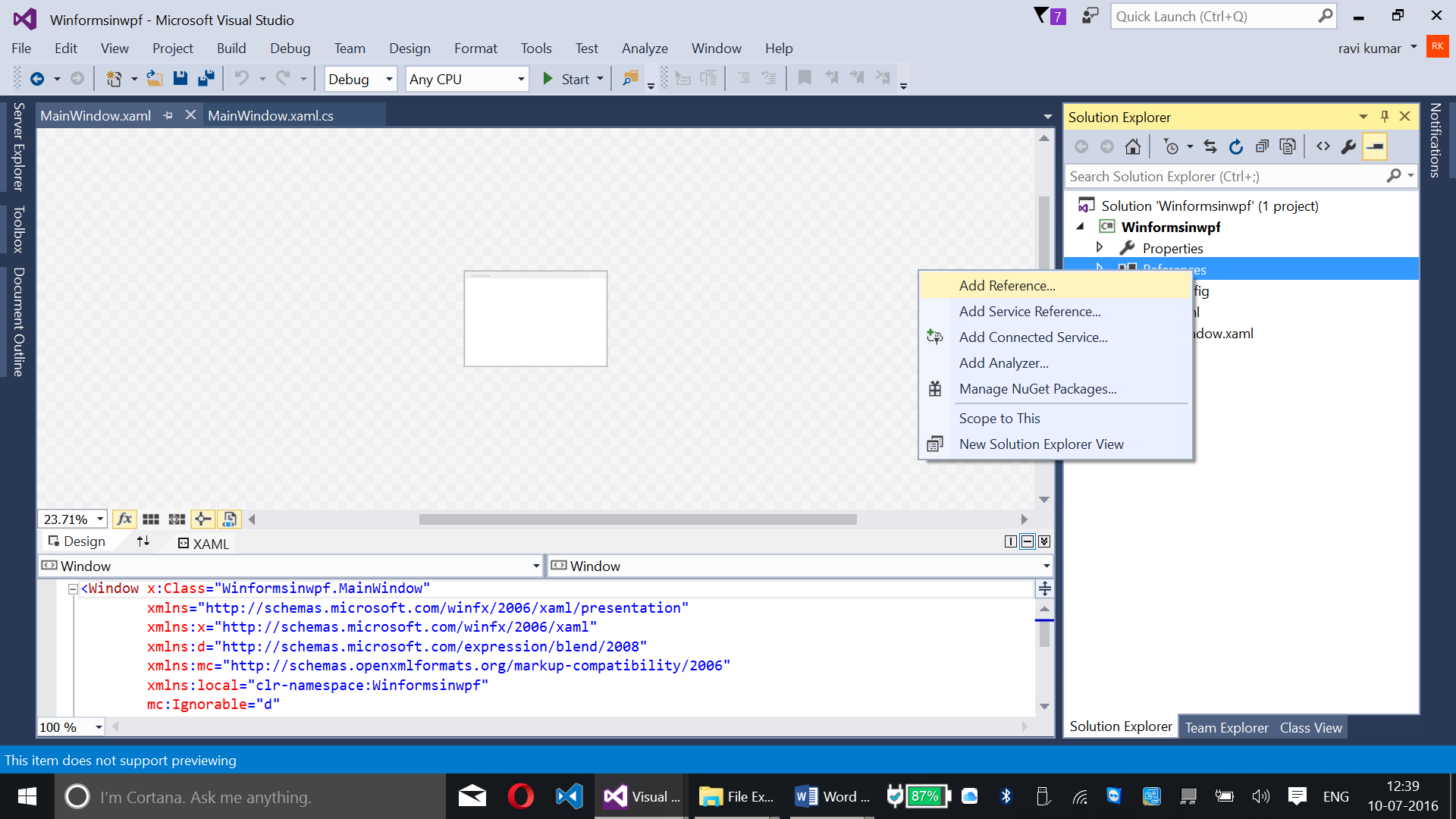Open the Any CPU platform dropdown
The height and width of the screenshot is (819, 1456).
(521, 79)
